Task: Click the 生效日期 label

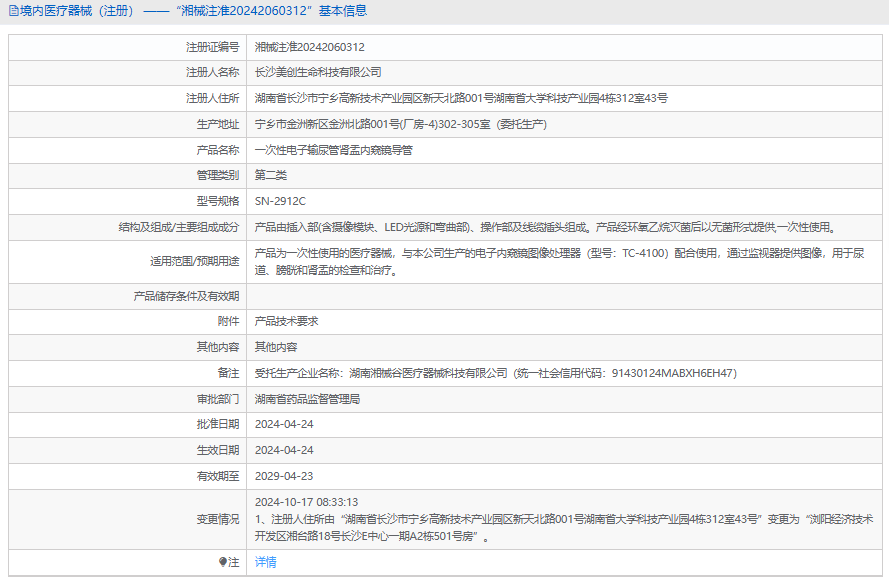Action: (x=218, y=450)
